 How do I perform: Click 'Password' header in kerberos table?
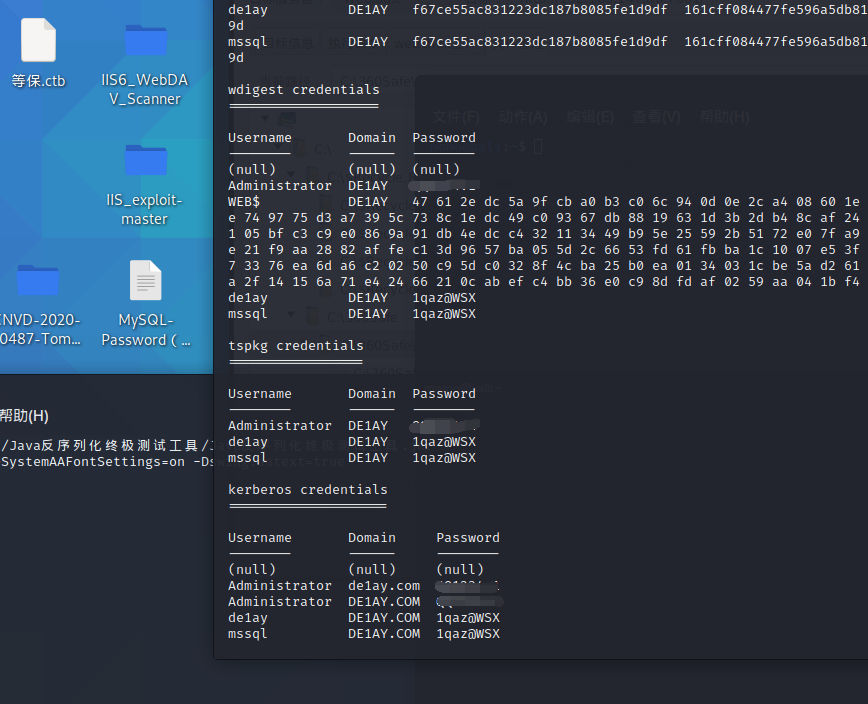tap(468, 538)
